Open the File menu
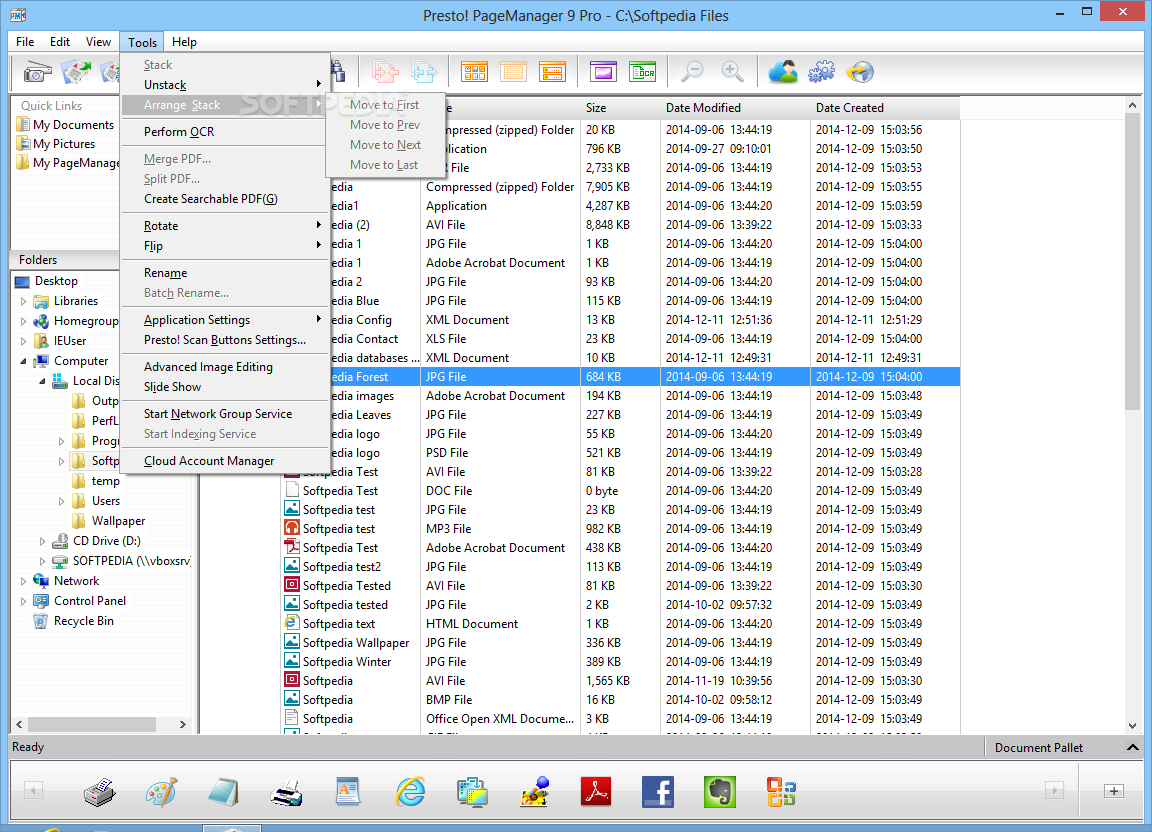 (x=25, y=42)
